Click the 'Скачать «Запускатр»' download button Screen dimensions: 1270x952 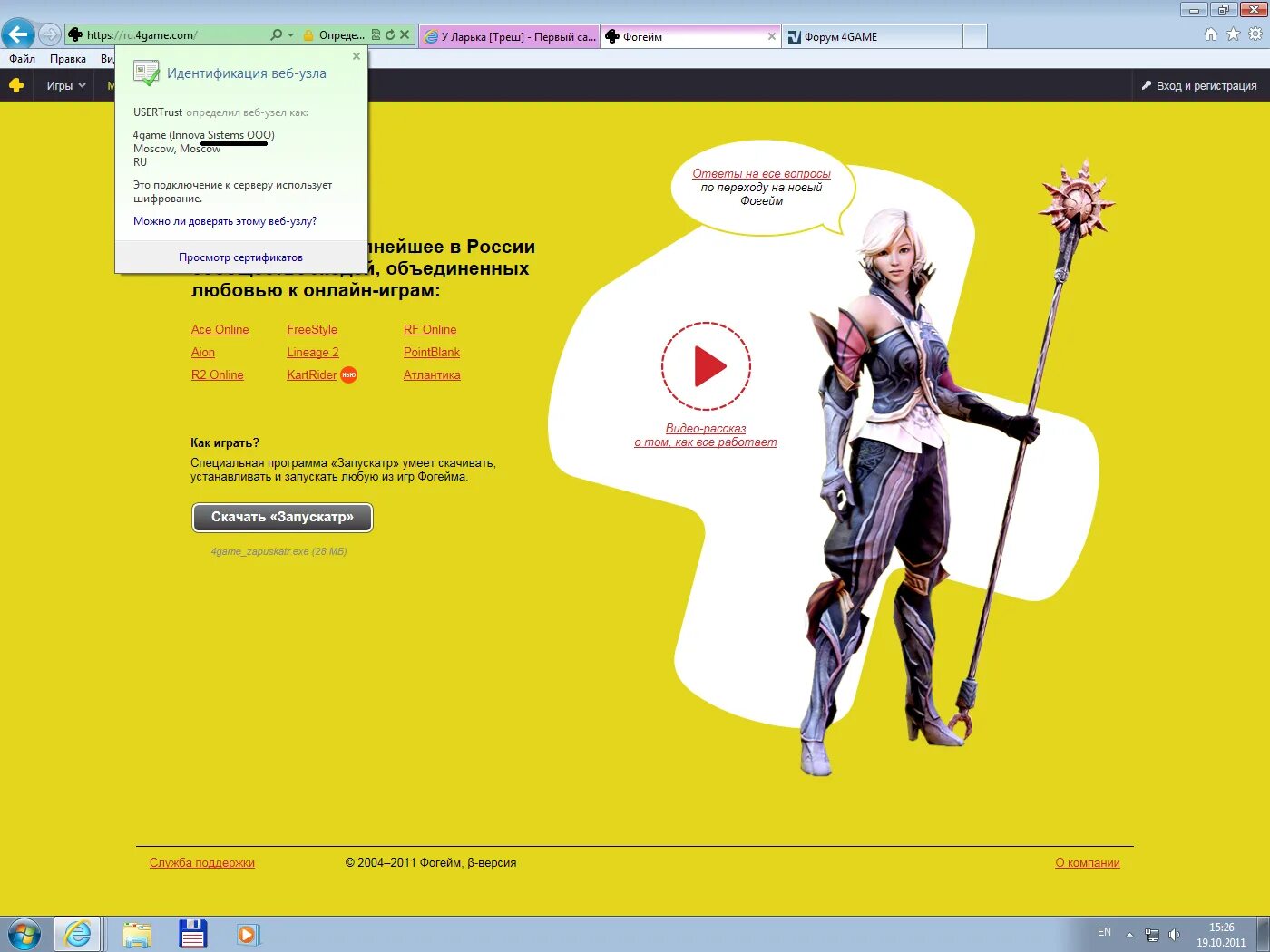click(282, 517)
